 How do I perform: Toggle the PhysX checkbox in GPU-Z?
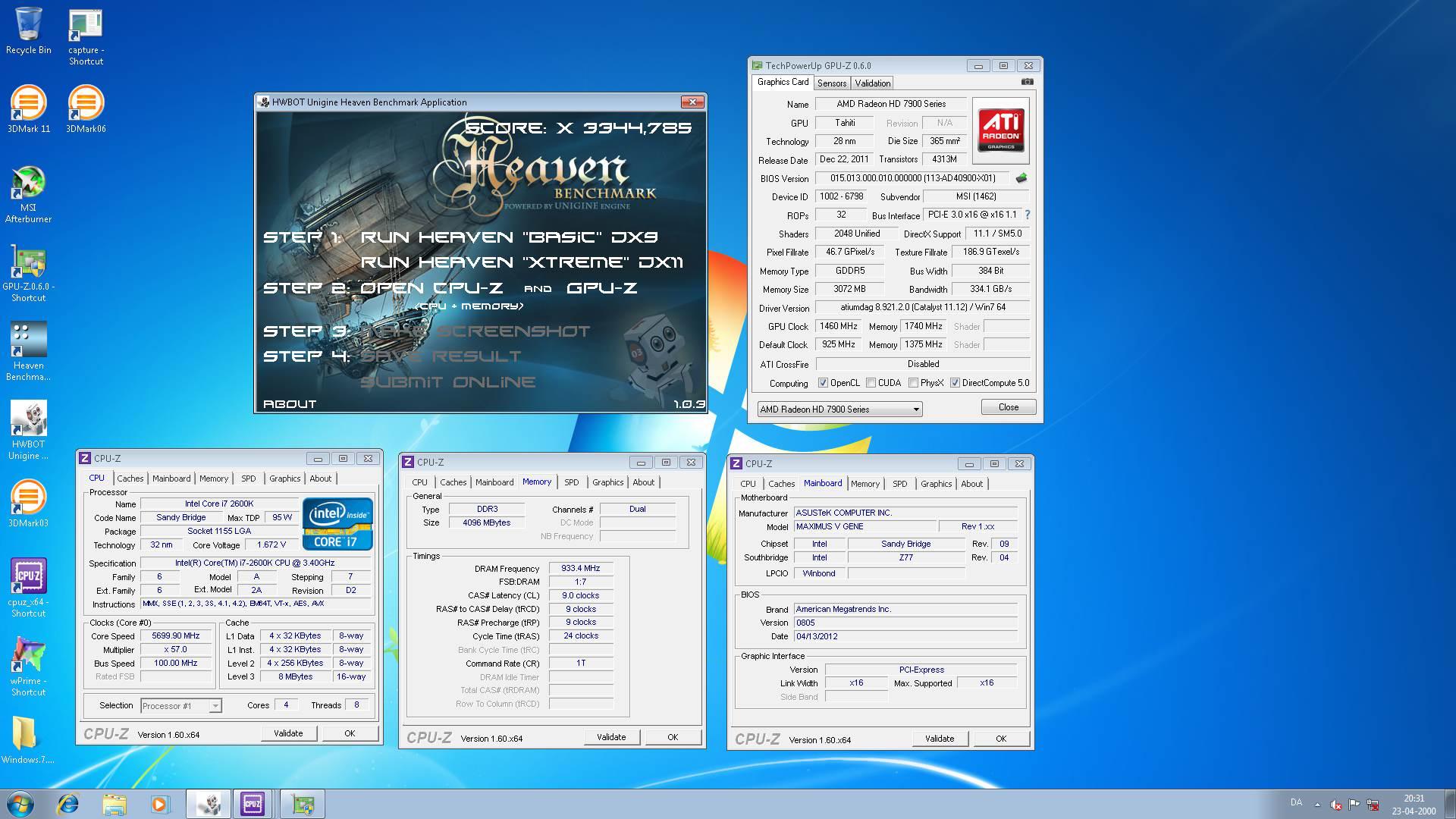913,383
